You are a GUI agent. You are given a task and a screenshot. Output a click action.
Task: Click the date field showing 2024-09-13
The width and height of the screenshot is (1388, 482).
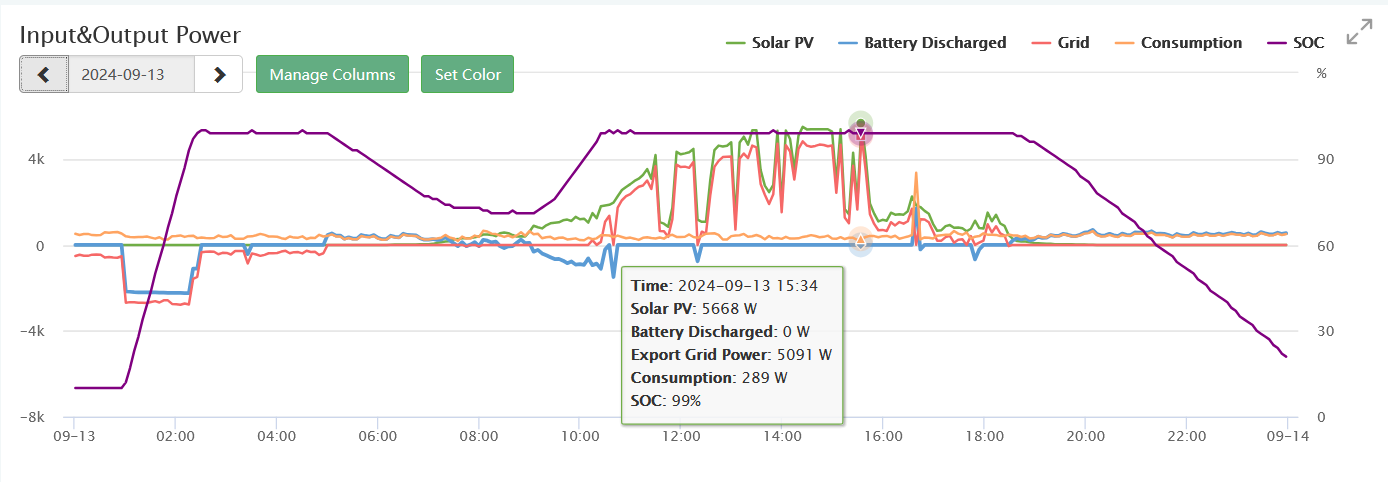[131, 75]
